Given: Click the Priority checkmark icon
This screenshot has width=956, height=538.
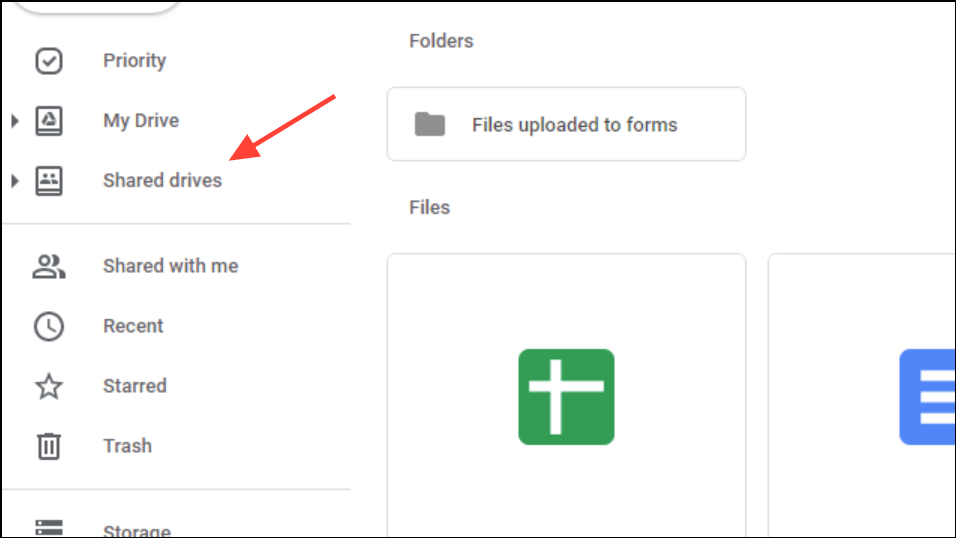Looking at the screenshot, I should pyautogui.click(x=49, y=61).
